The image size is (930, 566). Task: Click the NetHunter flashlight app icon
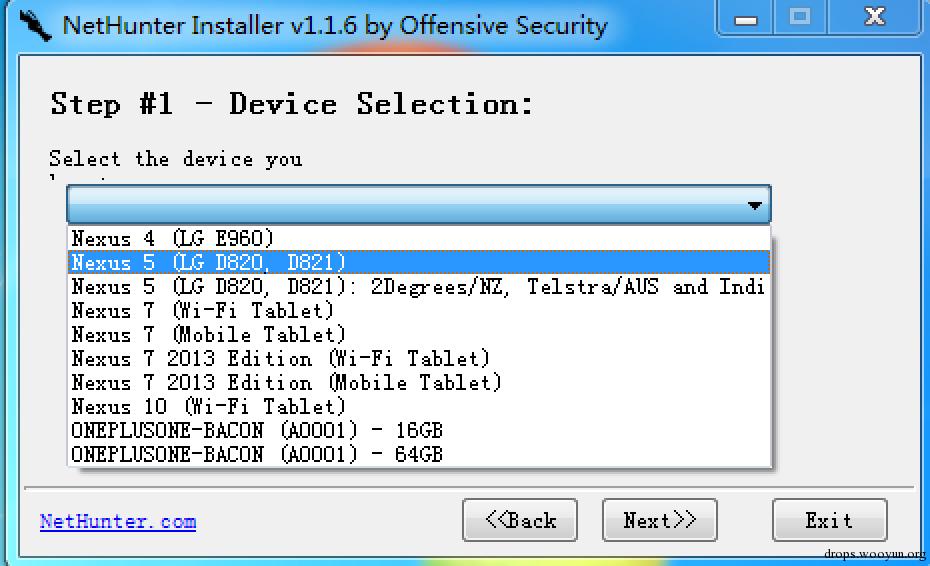click(34, 25)
